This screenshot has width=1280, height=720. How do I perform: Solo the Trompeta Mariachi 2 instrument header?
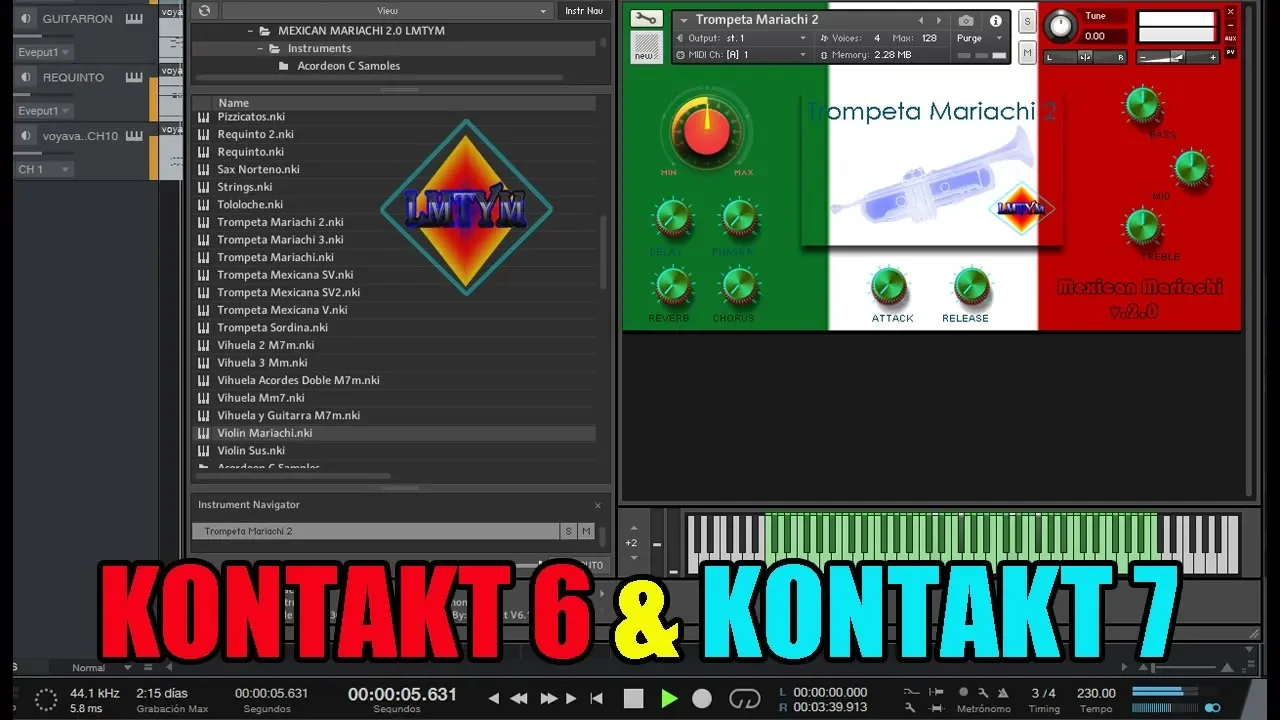1027,22
